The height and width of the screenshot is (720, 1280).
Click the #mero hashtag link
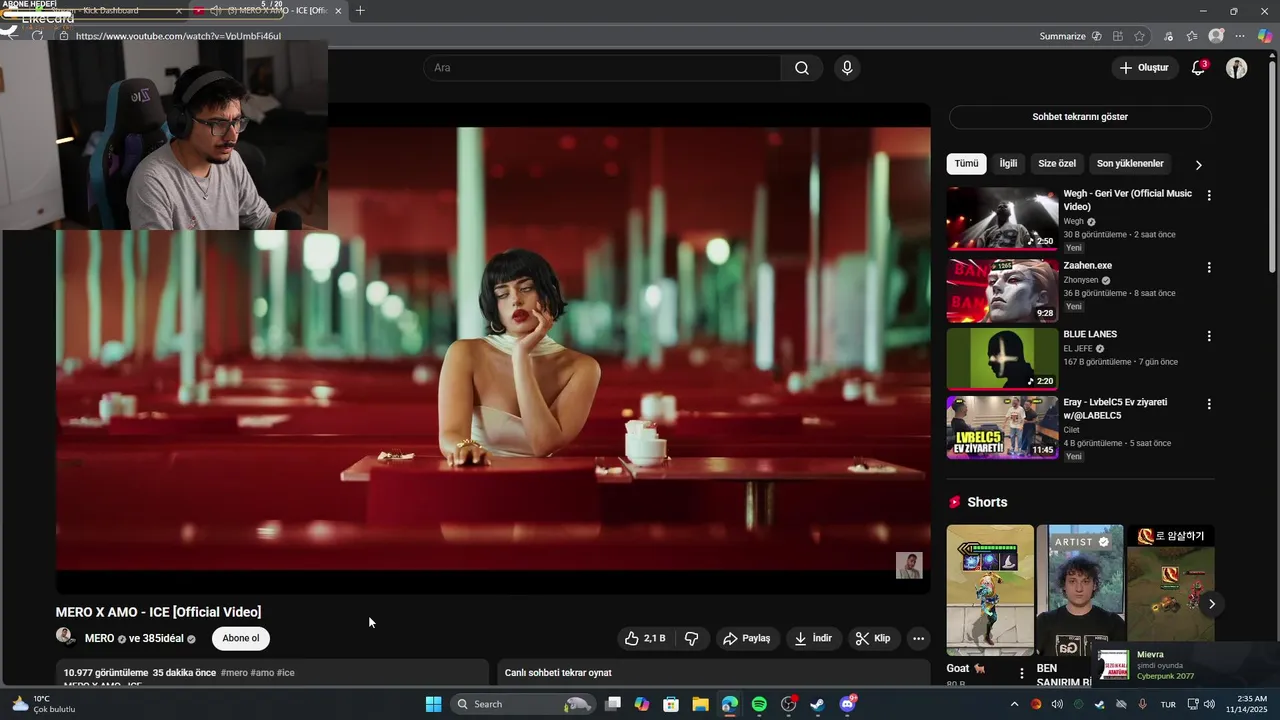(x=234, y=673)
